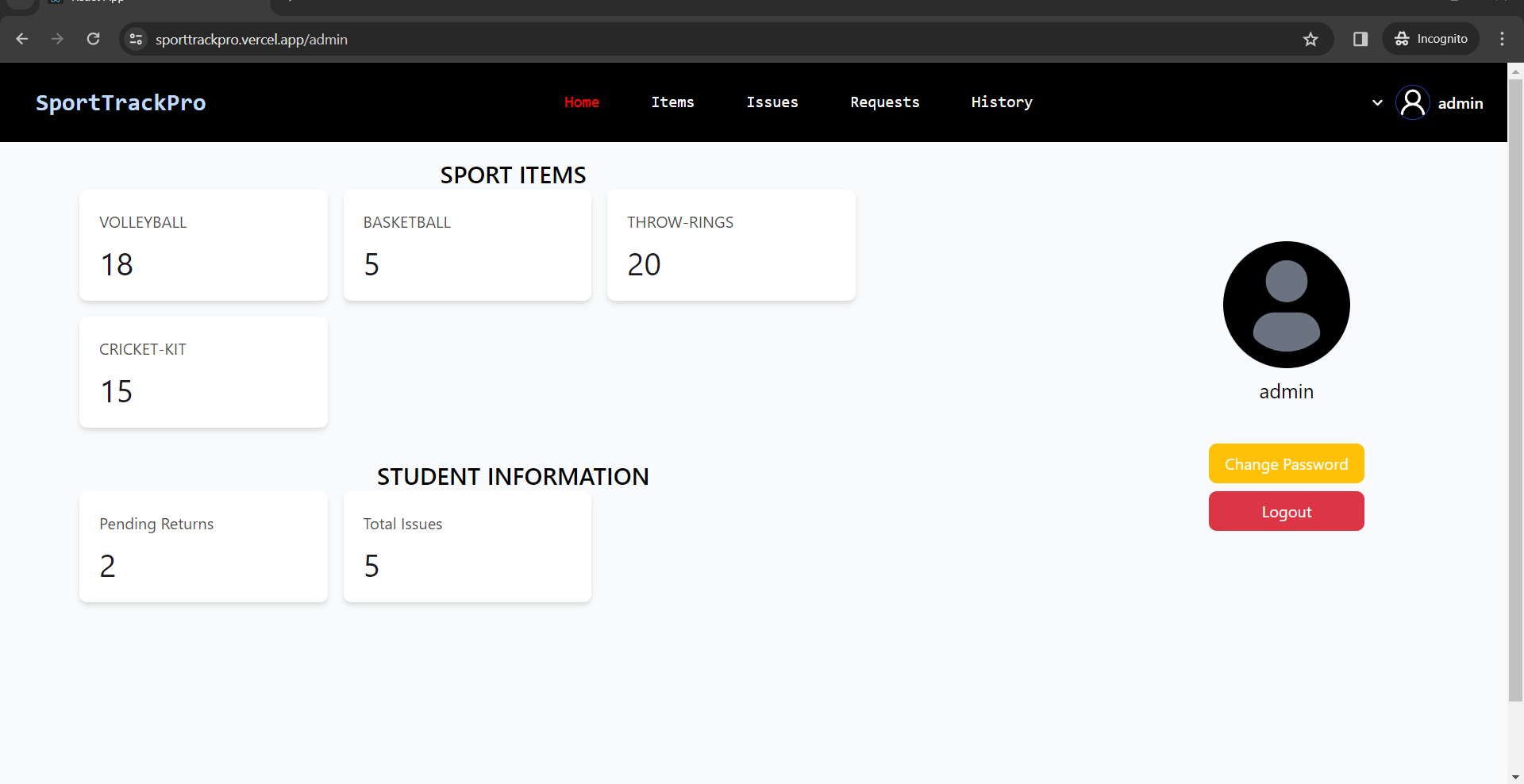Screen dimensions: 1524x784
Task: Open the Items nav item
Action: click(672, 102)
